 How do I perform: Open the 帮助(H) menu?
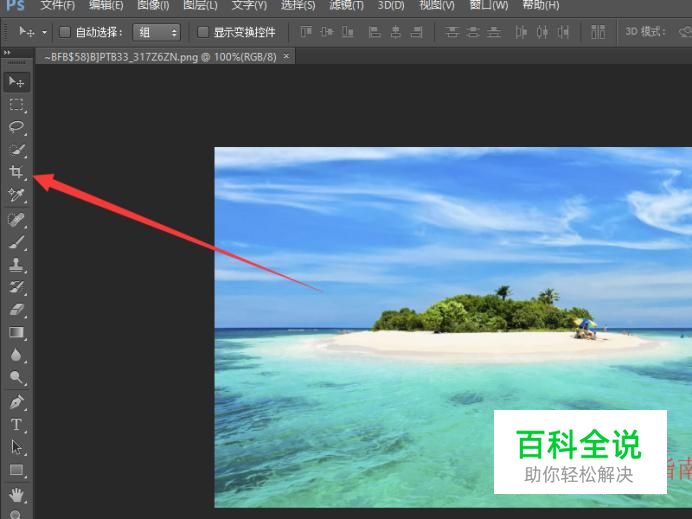(x=541, y=5)
